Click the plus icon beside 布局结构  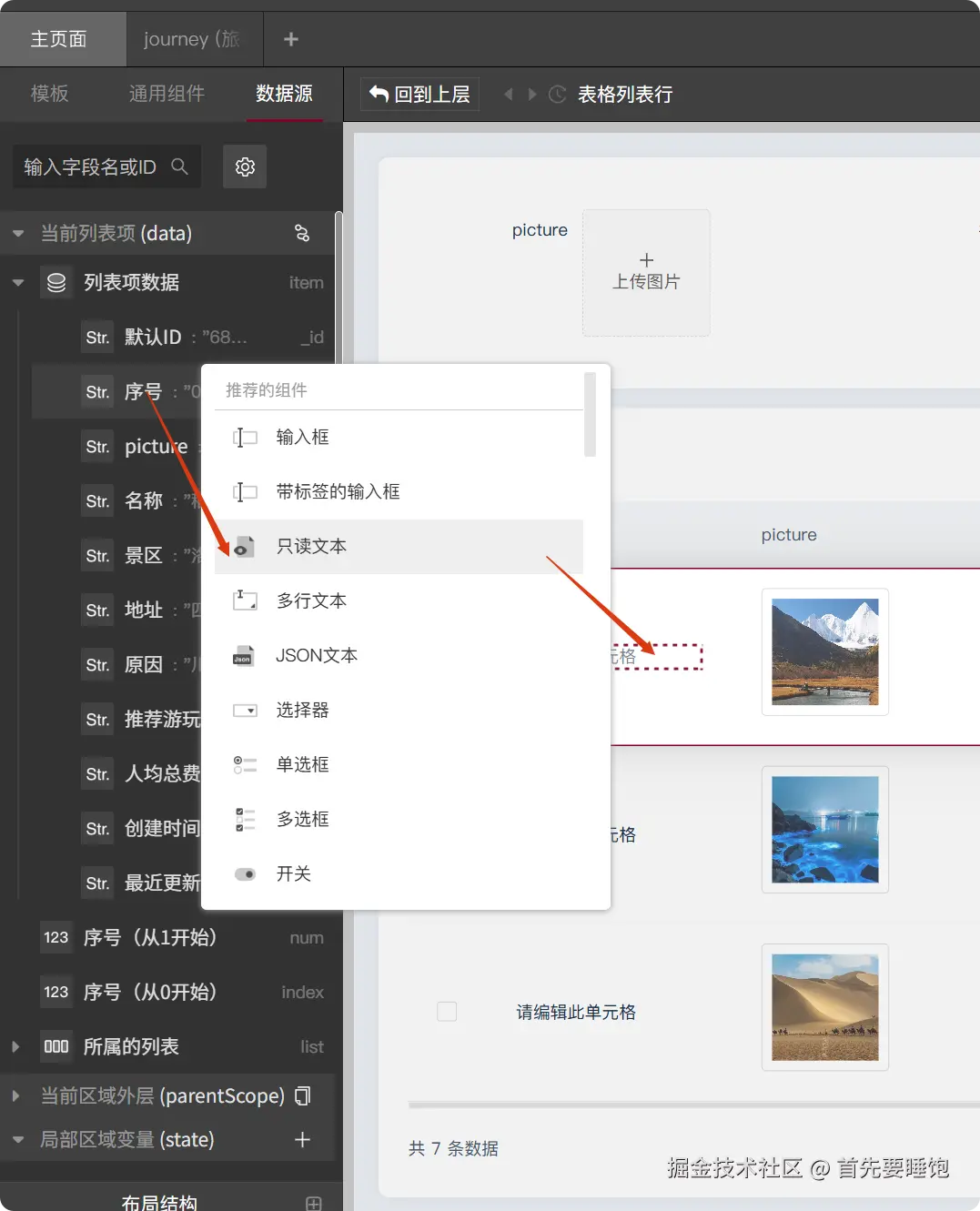(314, 1203)
